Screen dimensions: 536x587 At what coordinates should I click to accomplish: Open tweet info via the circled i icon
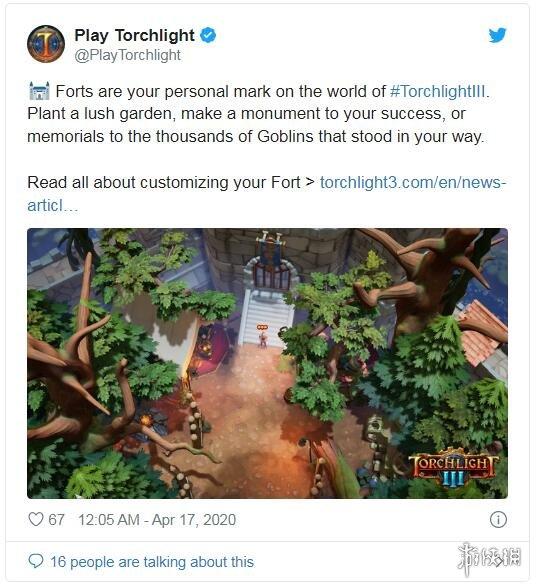[498, 519]
